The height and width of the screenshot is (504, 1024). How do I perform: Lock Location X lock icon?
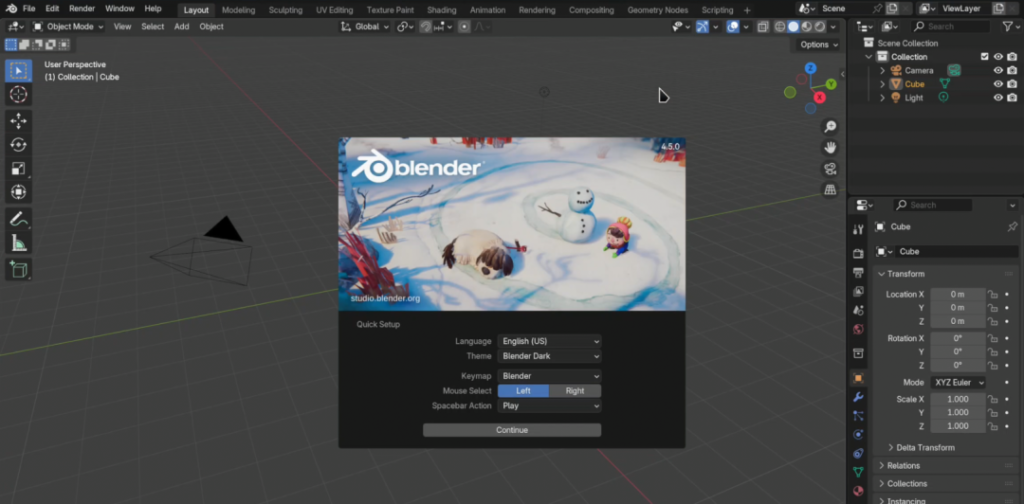click(993, 294)
